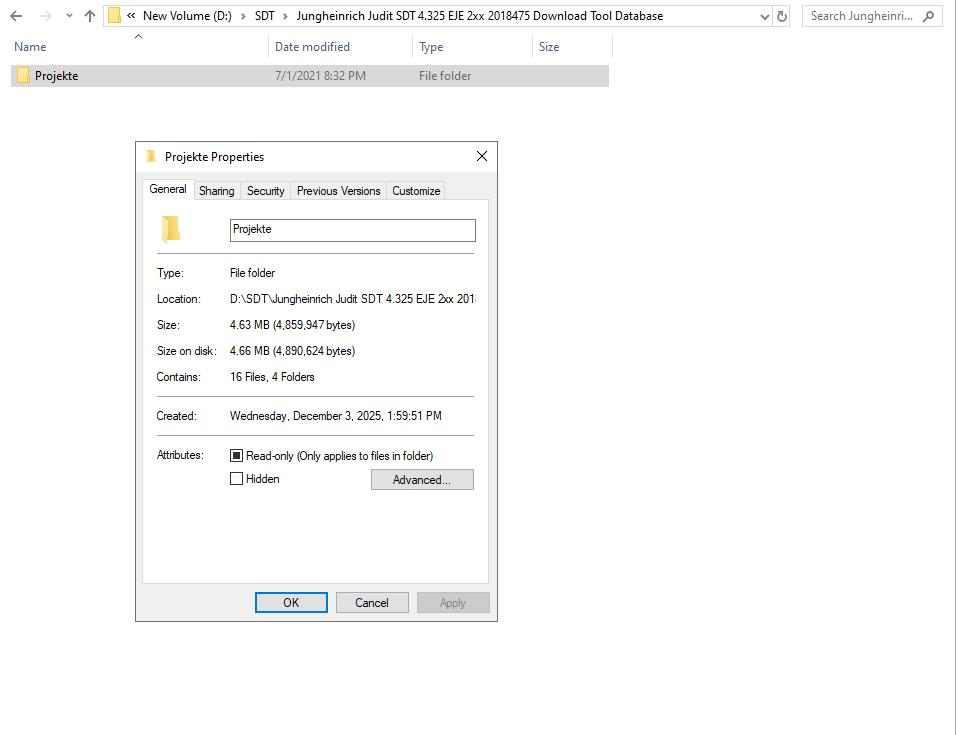The width and height of the screenshot is (956, 735).
Task: Open the Security tab
Action: (x=265, y=191)
